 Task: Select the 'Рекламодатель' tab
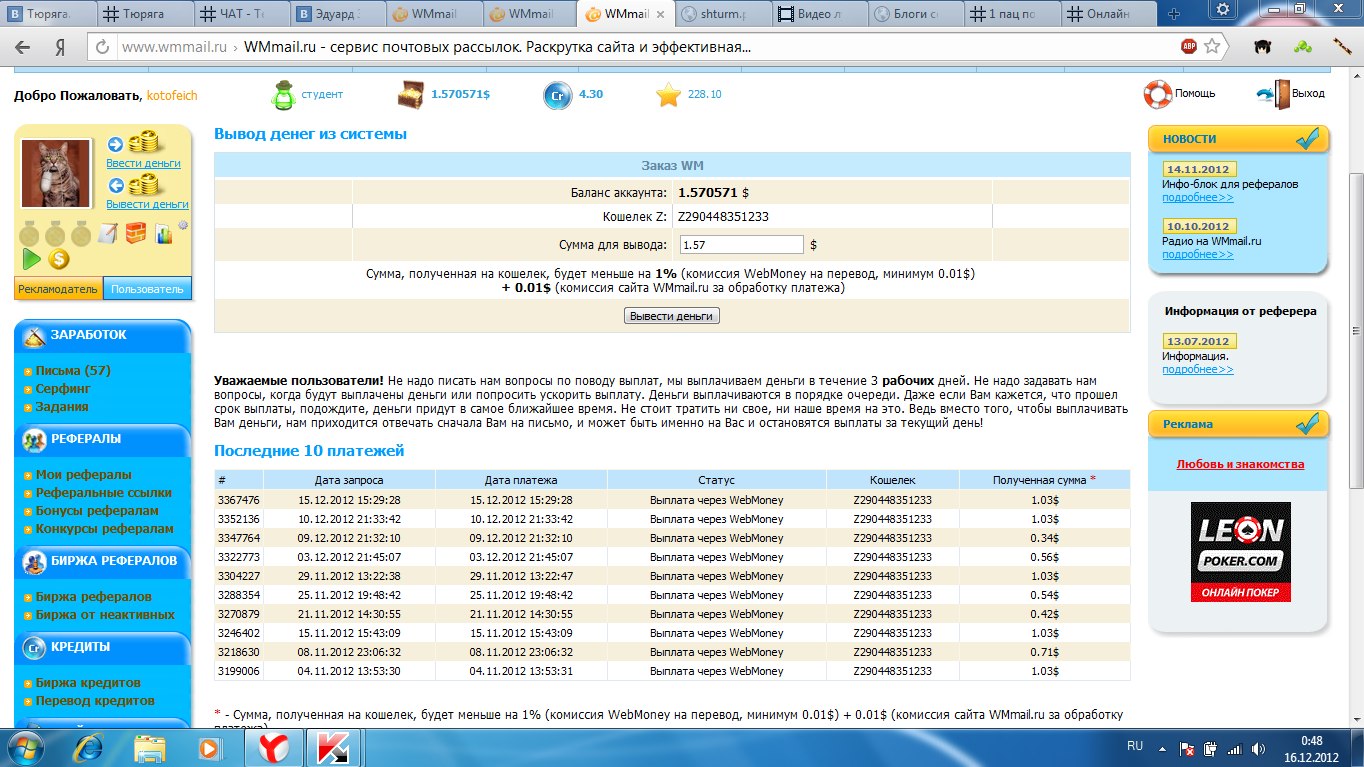pos(58,289)
